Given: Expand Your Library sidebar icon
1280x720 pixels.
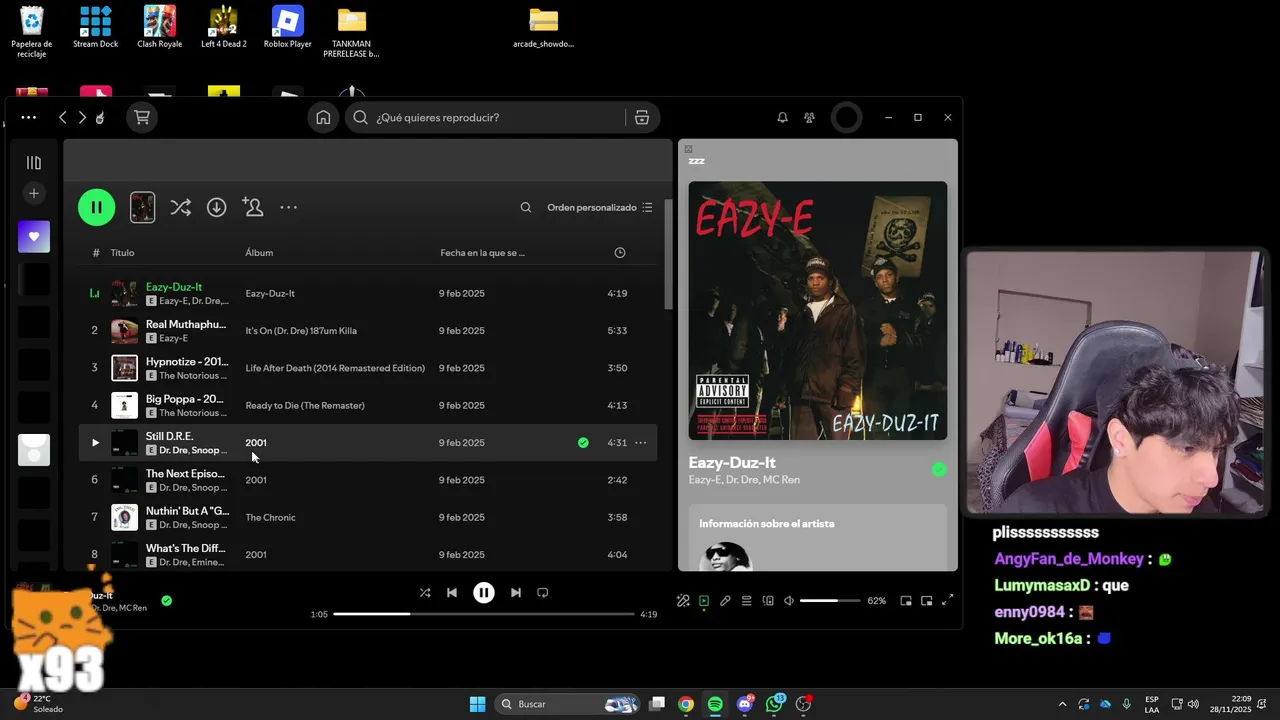Looking at the screenshot, I should pos(34,162).
